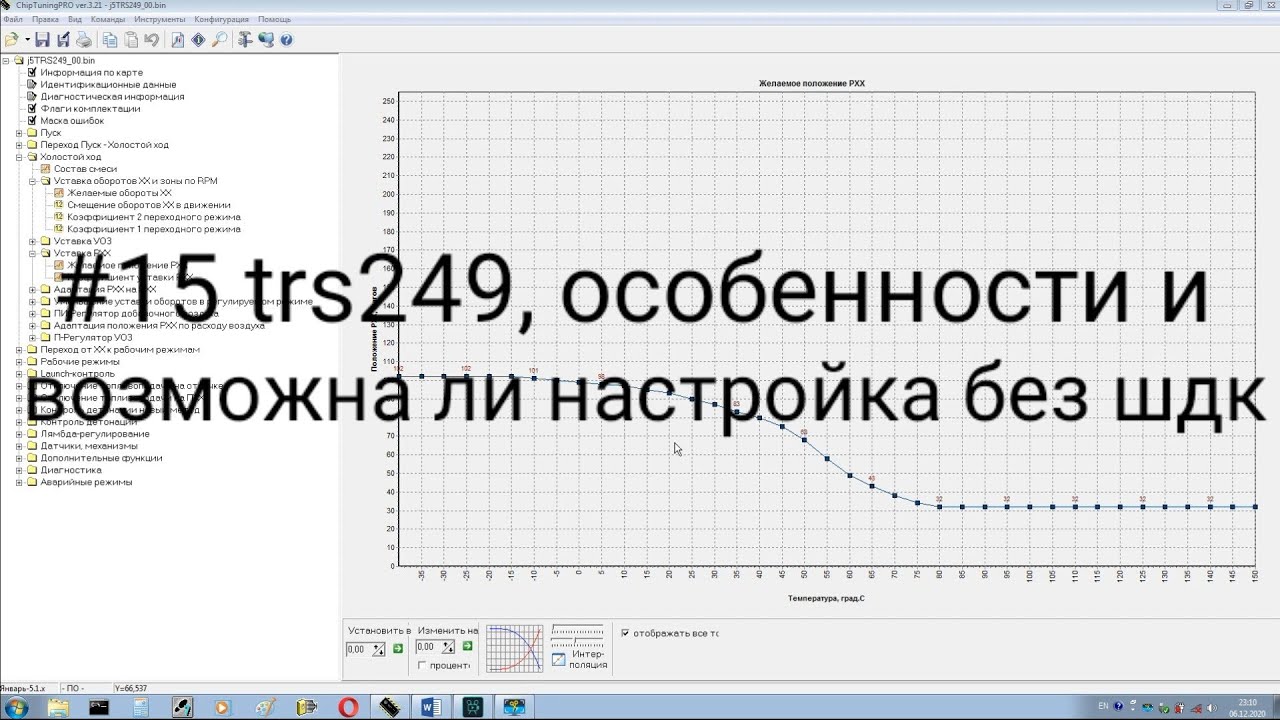The width and height of the screenshot is (1280, 720).
Task: Select Коэффициент 1 переходного режима
Action: [x=154, y=229]
